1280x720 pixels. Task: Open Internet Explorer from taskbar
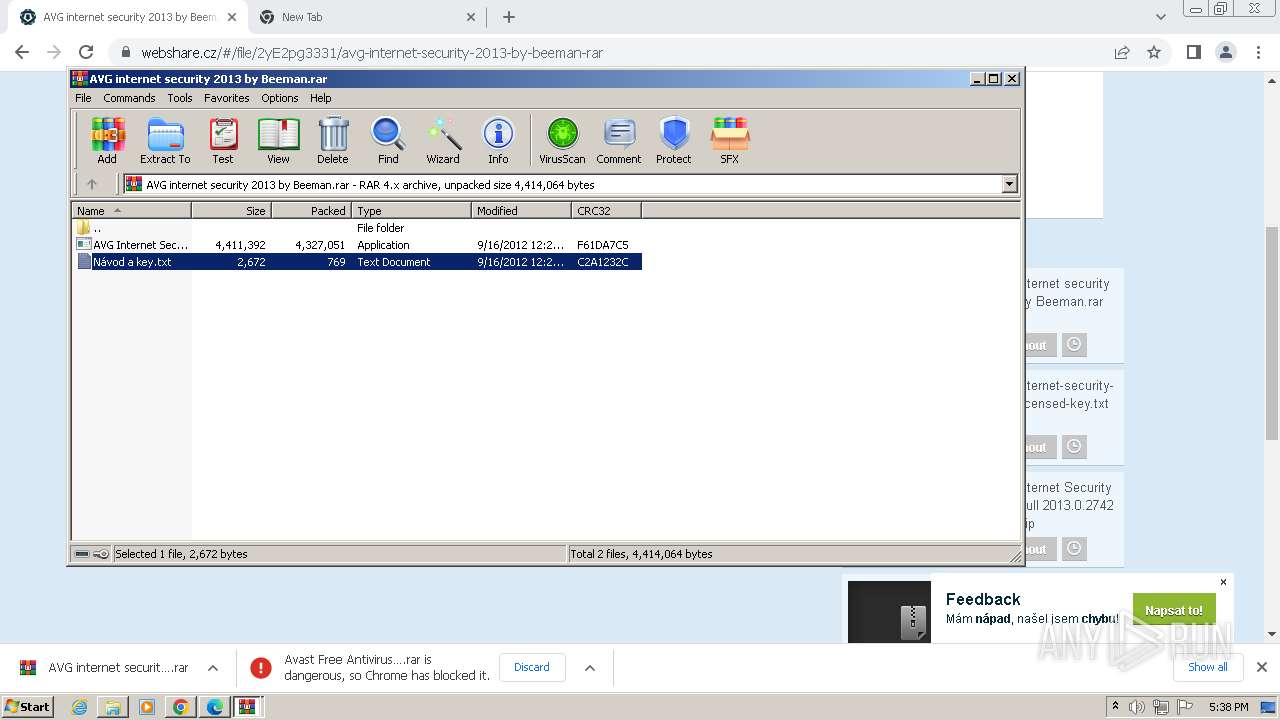[79, 707]
